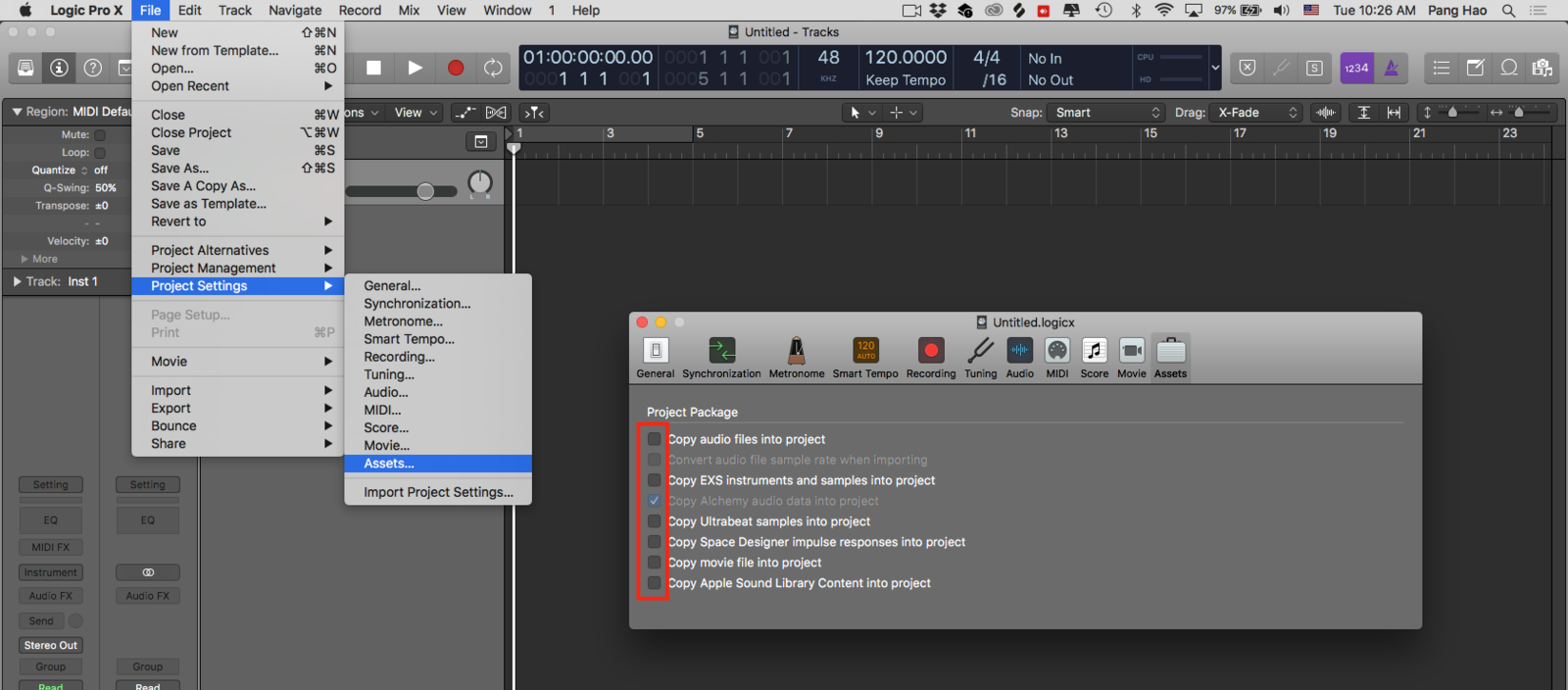Open MIDI pane in project settings toolbar
Viewport: 1568px width, 690px height.
coord(1057,358)
